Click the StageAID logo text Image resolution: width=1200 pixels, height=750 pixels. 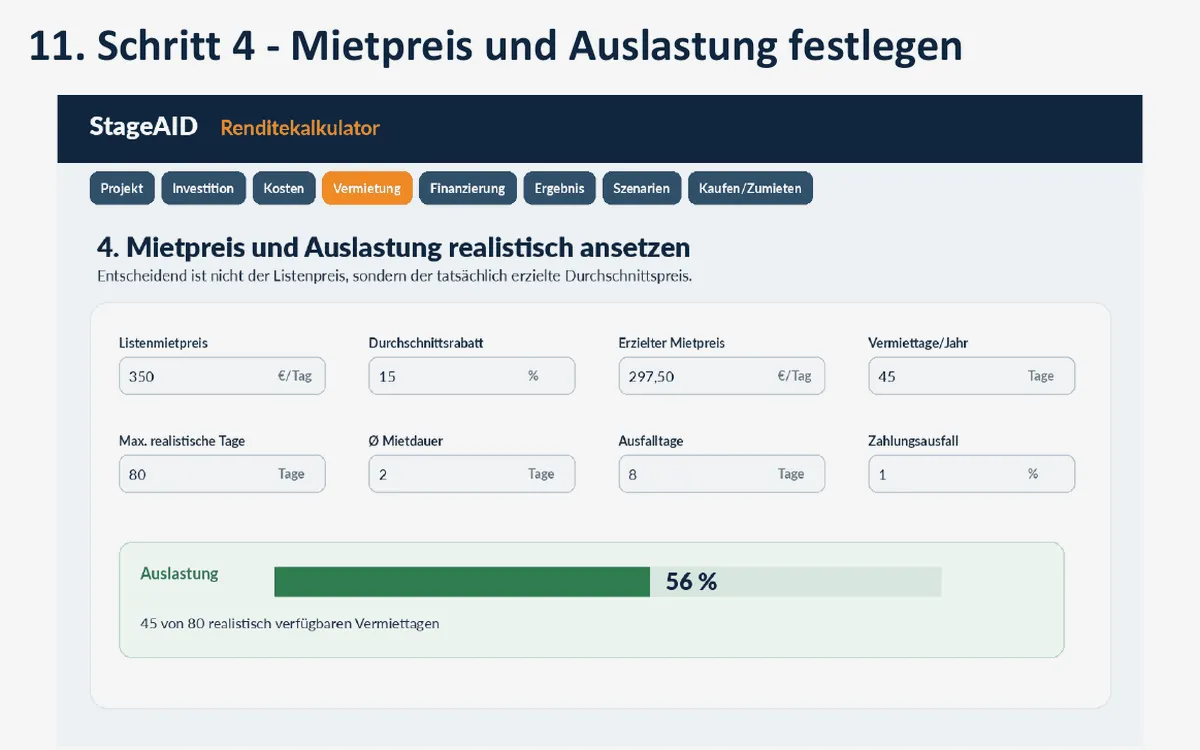(x=143, y=127)
